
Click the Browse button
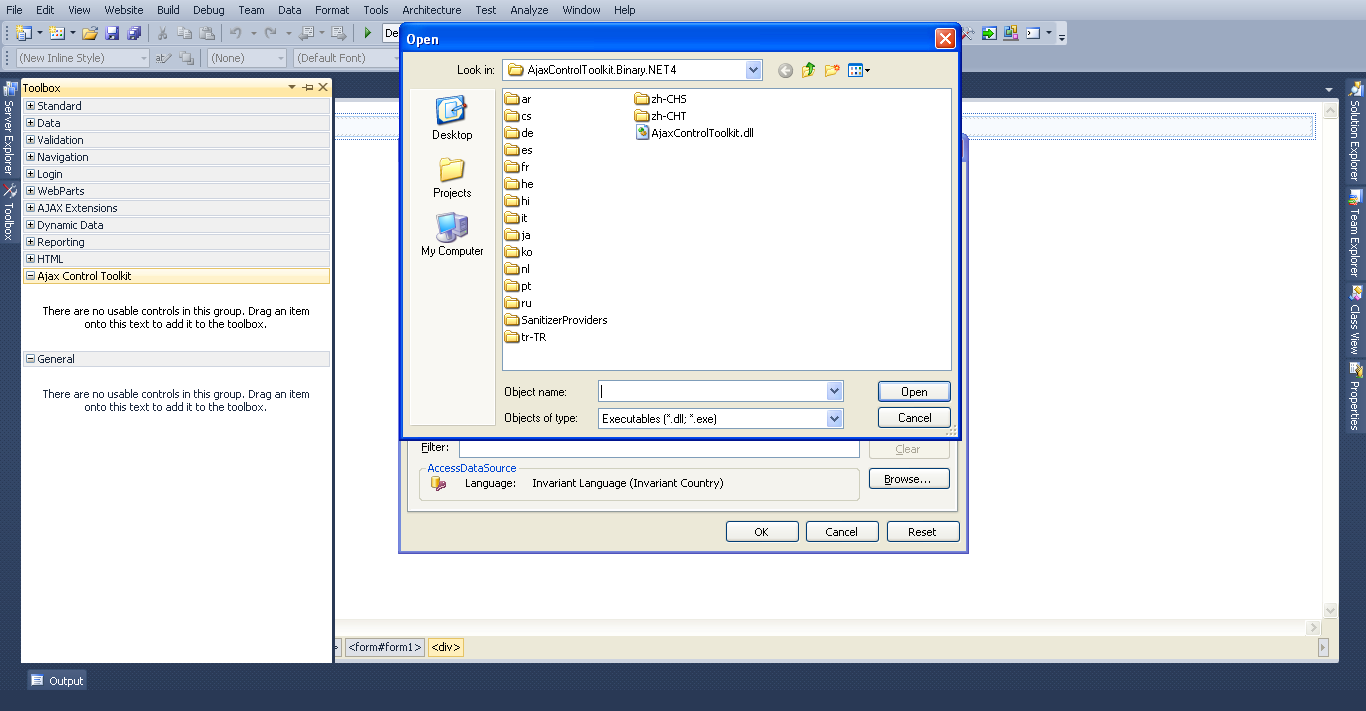[908, 478]
